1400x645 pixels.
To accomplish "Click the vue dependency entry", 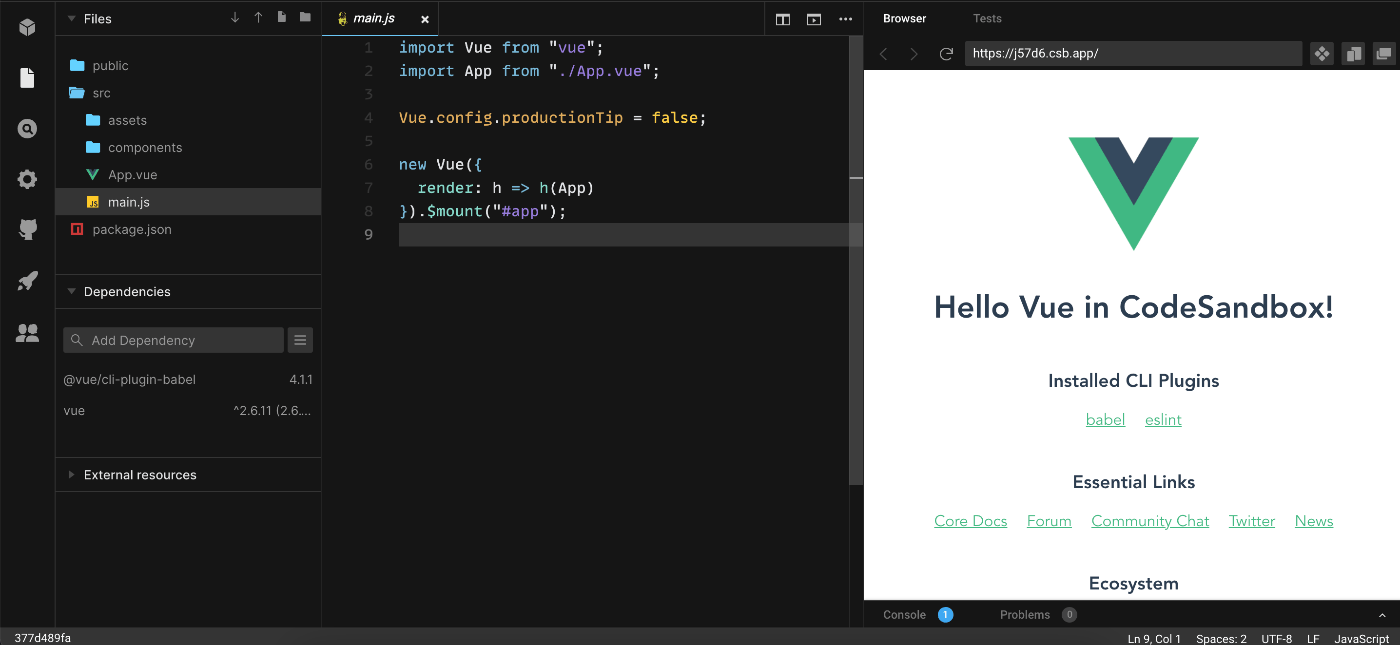I will [188, 411].
